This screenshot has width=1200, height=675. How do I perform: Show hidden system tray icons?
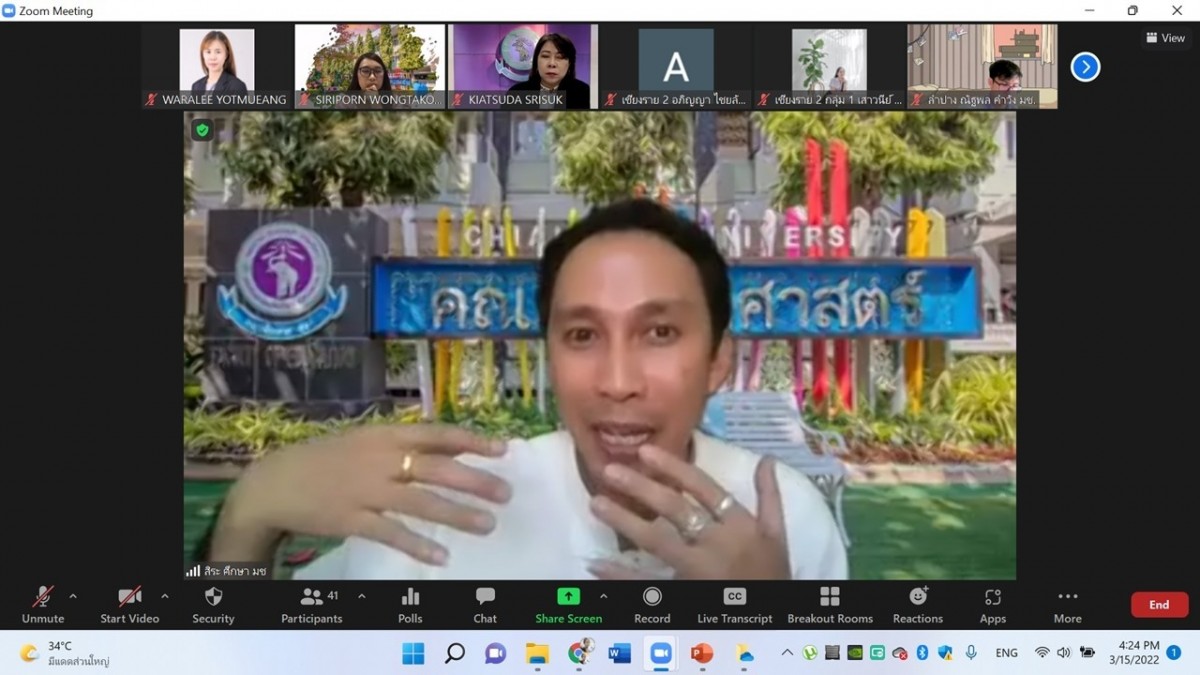pyautogui.click(x=787, y=653)
